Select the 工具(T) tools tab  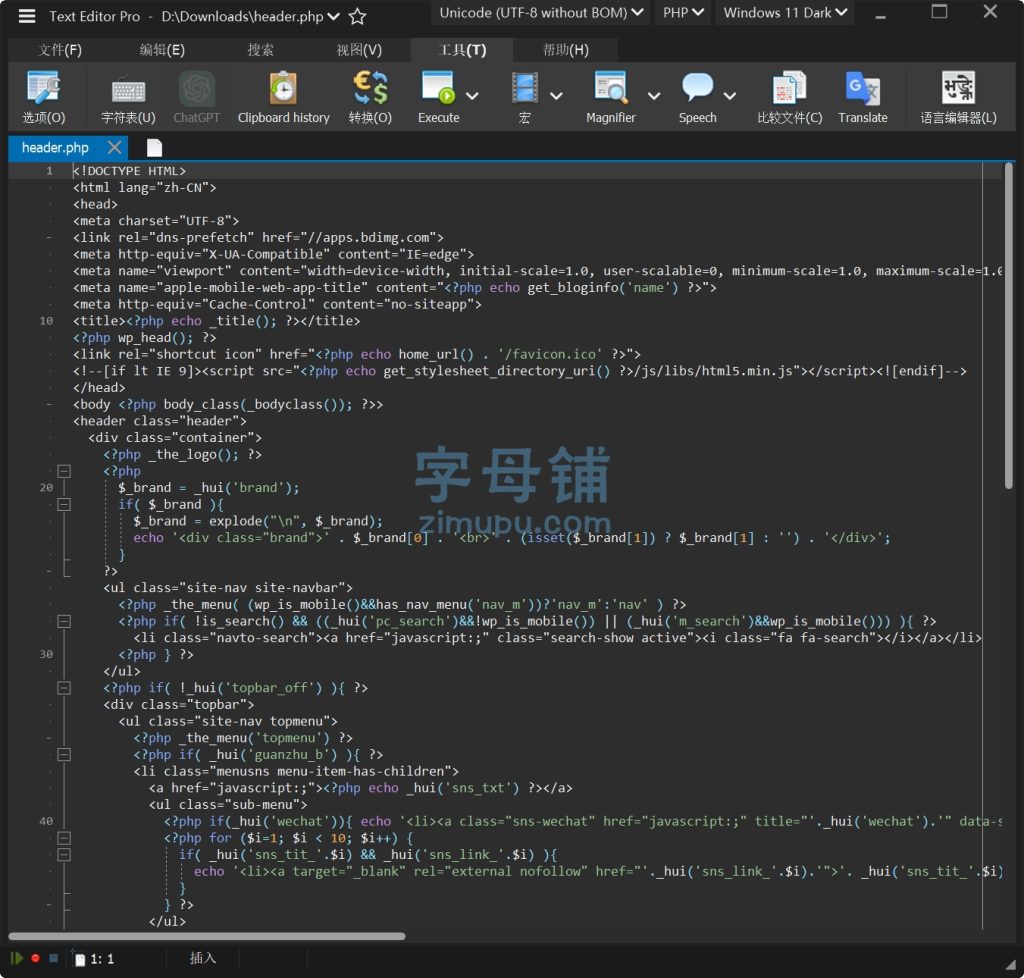pyautogui.click(x=462, y=50)
